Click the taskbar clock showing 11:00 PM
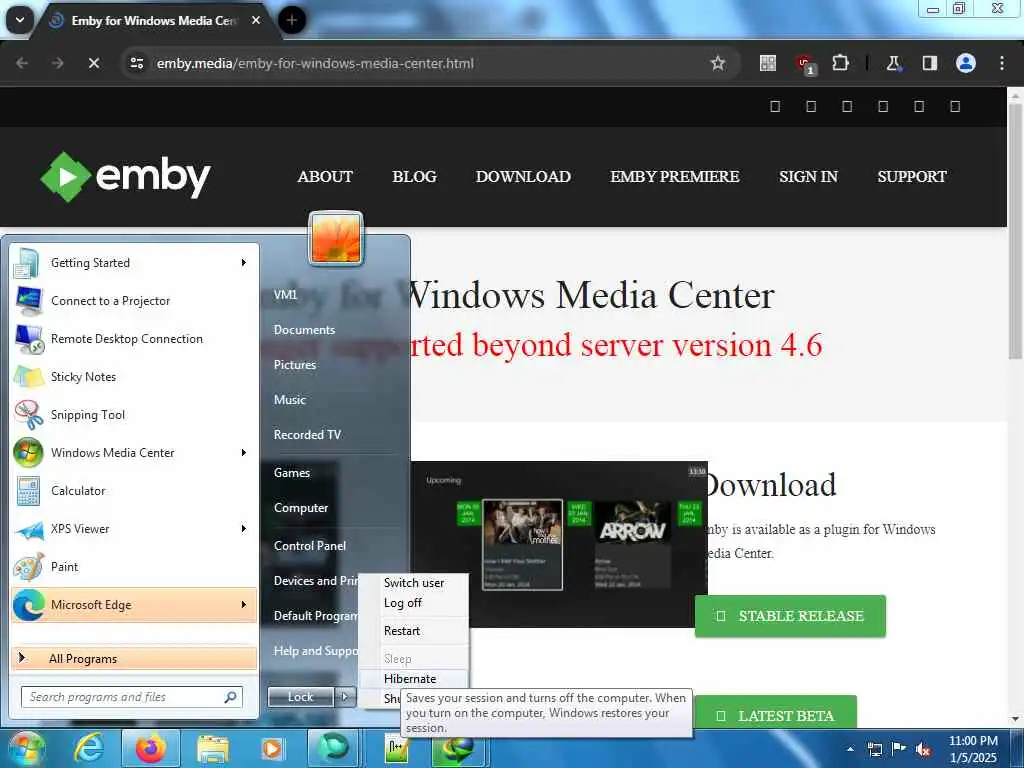Image resolution: width=1024 pixels, height=768 pixels. [973, 749]
